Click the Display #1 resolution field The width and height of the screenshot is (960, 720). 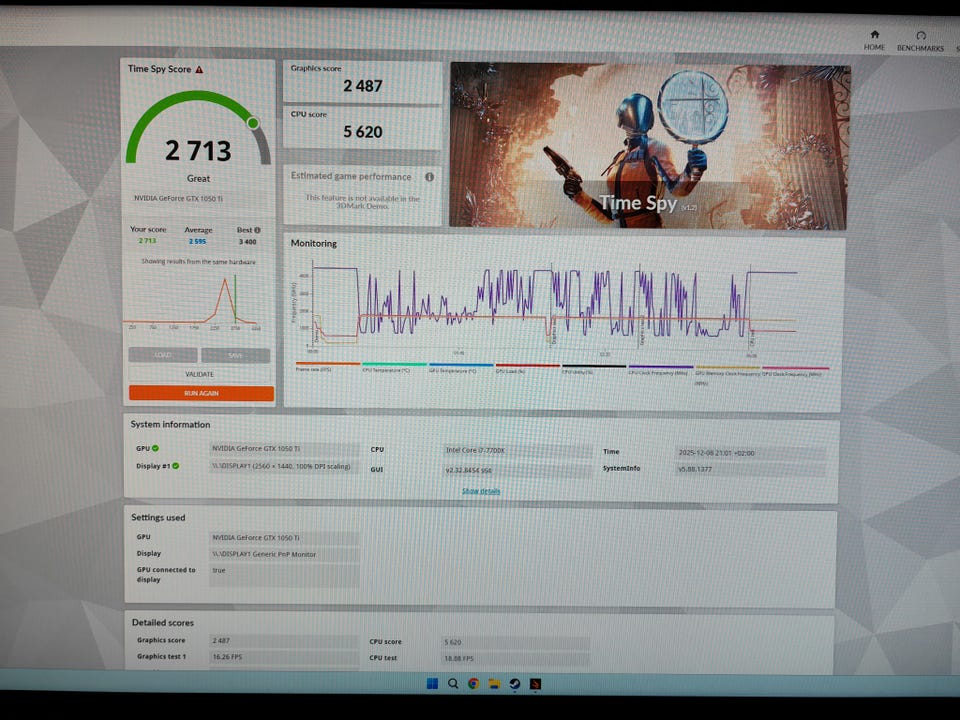284,467
